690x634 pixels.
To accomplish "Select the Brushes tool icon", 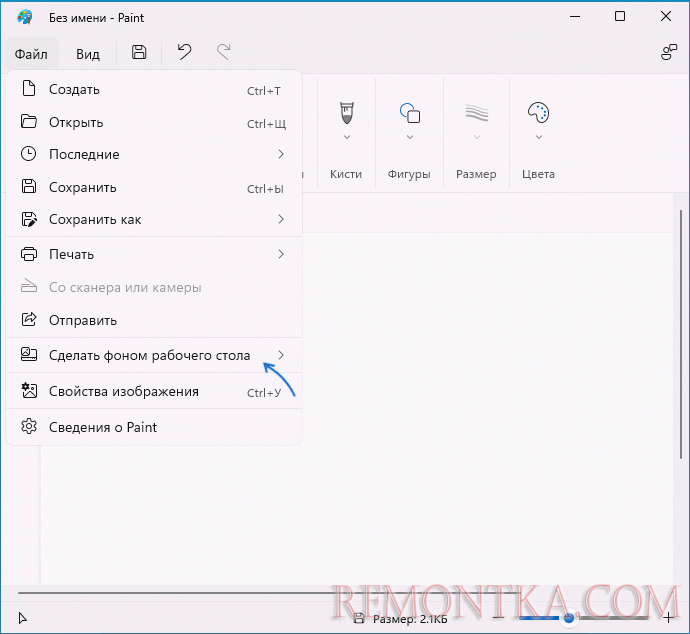I will coord(346,111).
